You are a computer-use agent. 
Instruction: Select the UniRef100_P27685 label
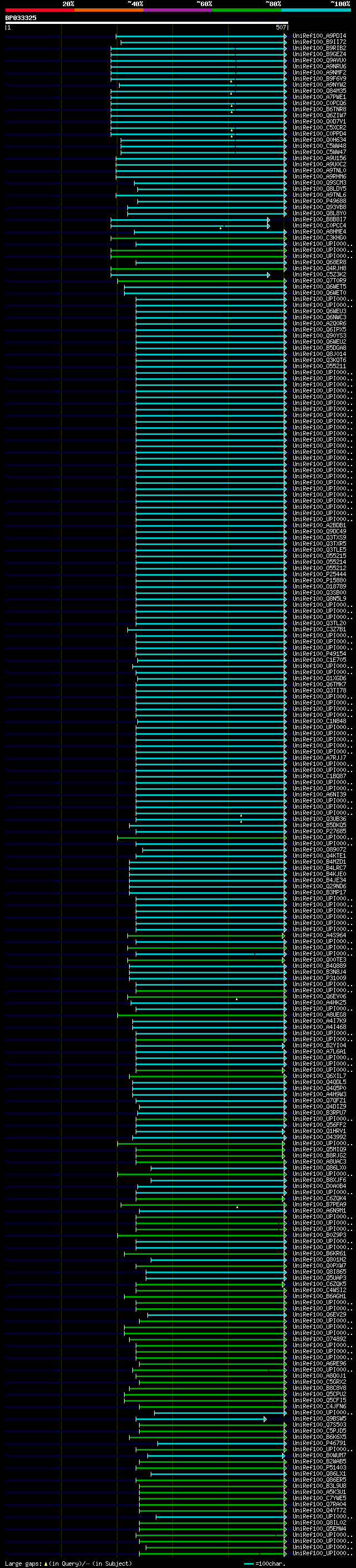[x=319, y=832]
